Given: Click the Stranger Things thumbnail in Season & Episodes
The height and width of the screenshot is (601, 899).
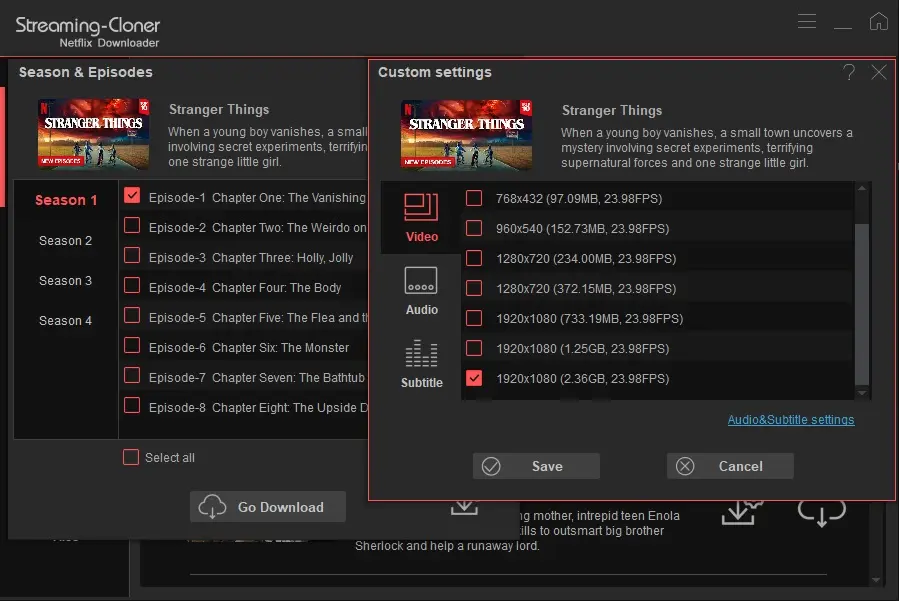Looking at the screenshot, I should 93,134.
